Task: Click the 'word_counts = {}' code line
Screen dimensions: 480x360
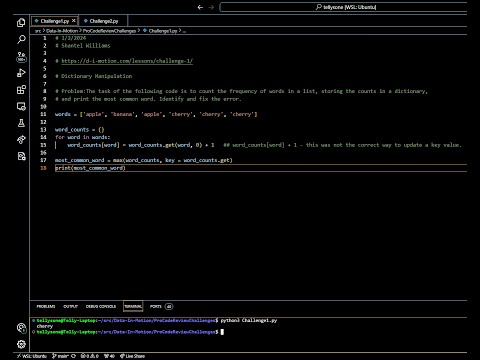Action: 80,129
